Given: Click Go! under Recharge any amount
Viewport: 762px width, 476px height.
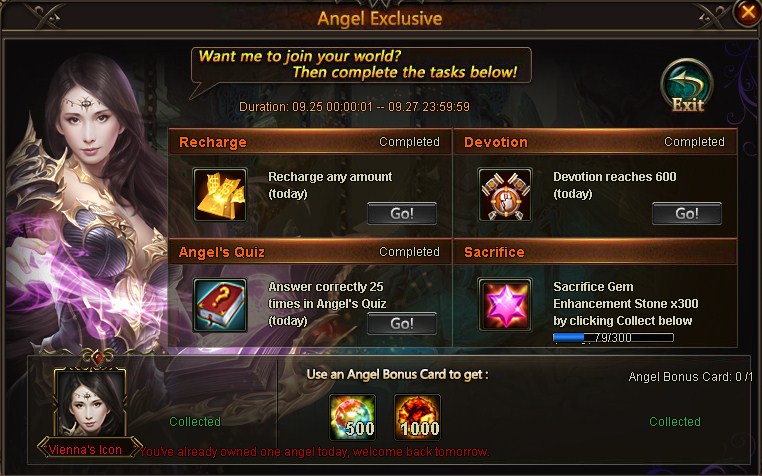Looking at the screenshot, I should [402, 213].
